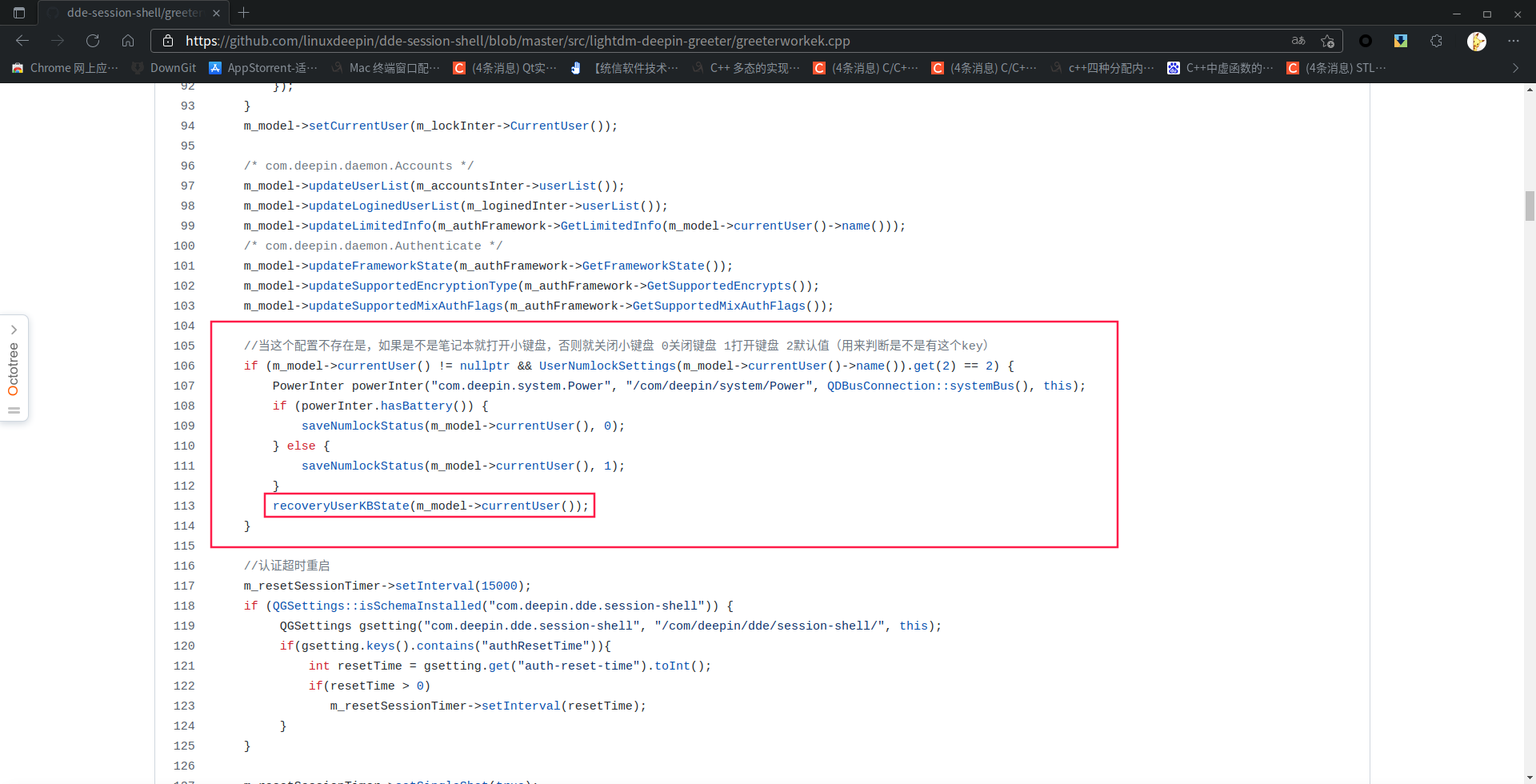Open the translate page icon
The height and width of the screenshot is (784, 1536).
[1298, 41]
